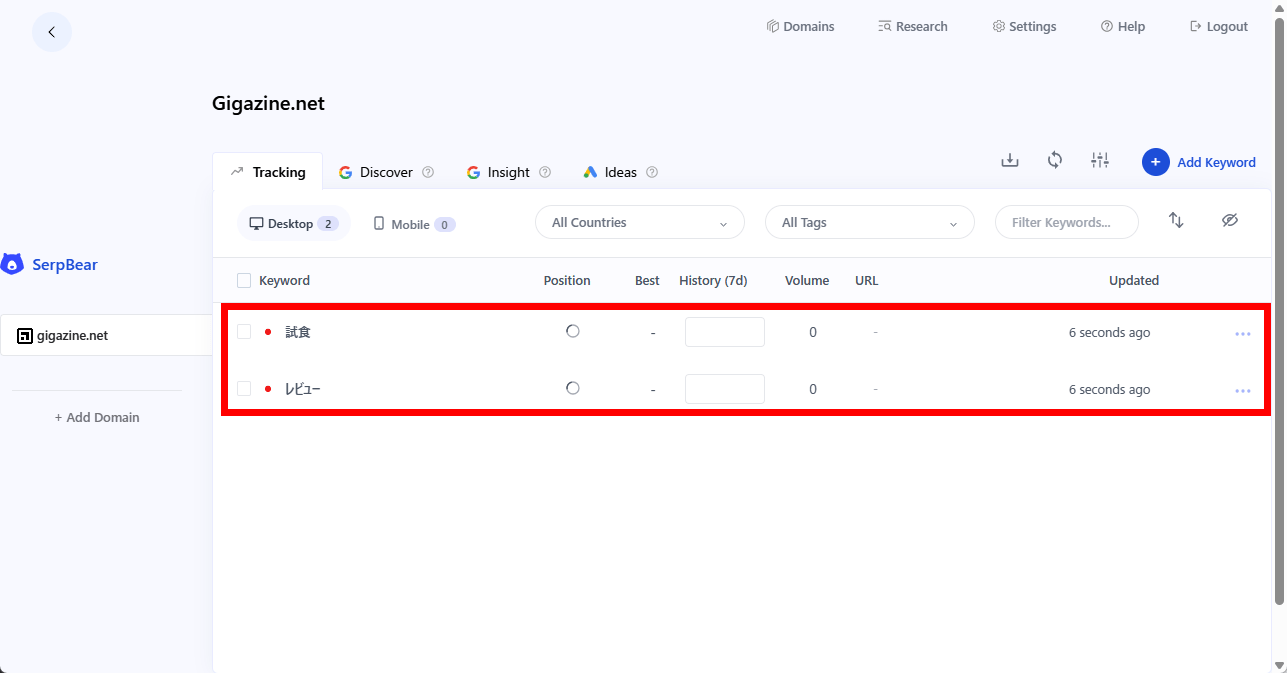1287x673 pixels.
Task: Open the Domains page
Action: 800,27
